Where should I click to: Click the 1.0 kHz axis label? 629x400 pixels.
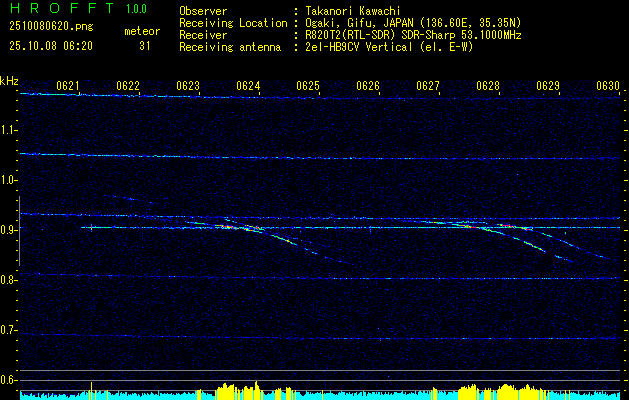tap(7, 180)
